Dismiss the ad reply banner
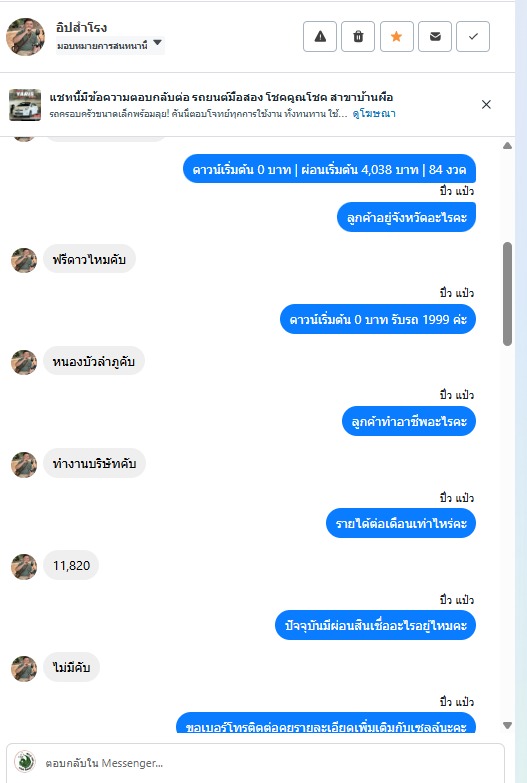Viewport: 527px width, 783px height. (486, 104)
